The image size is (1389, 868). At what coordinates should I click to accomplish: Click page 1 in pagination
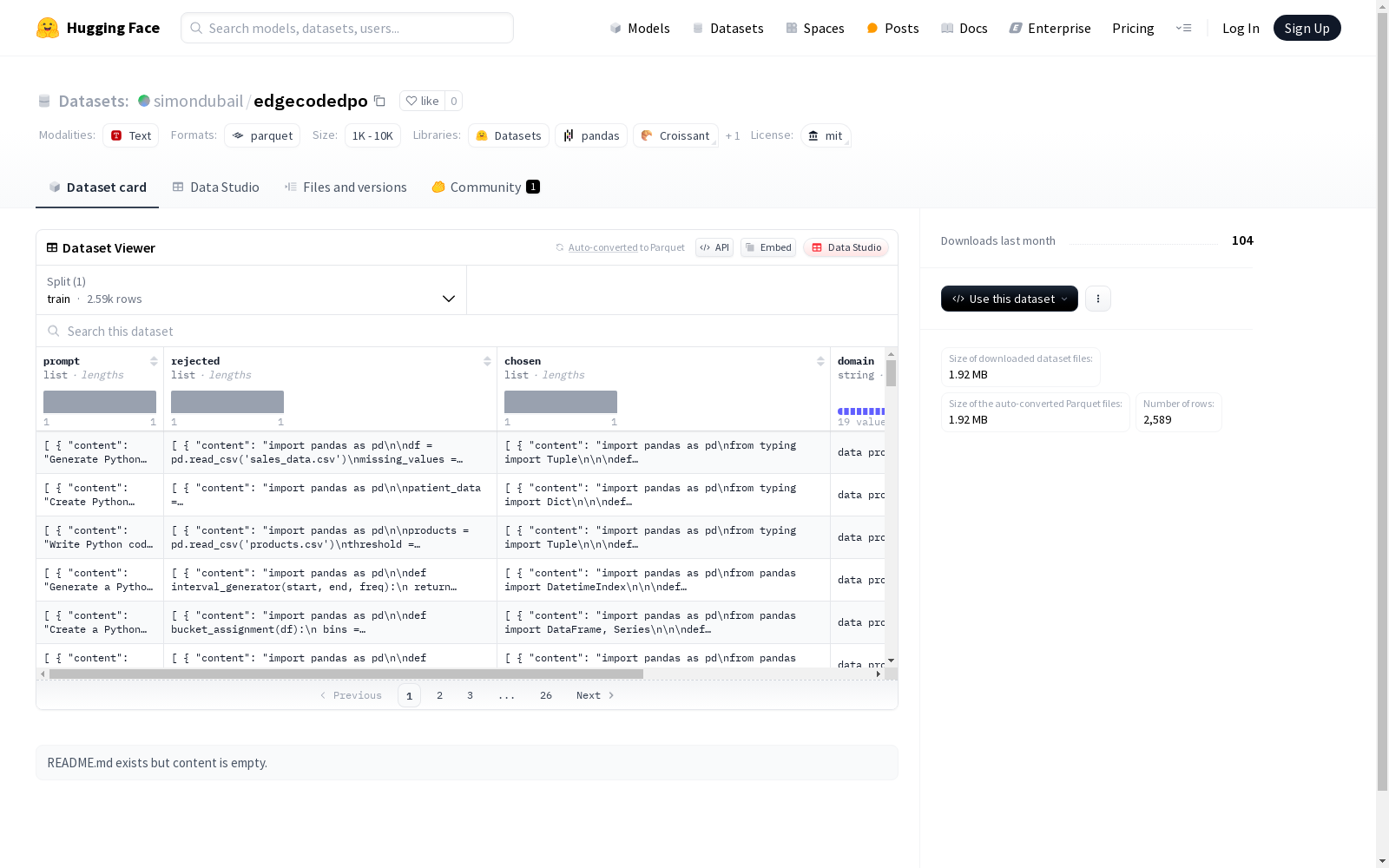click(x=409, y=695)
